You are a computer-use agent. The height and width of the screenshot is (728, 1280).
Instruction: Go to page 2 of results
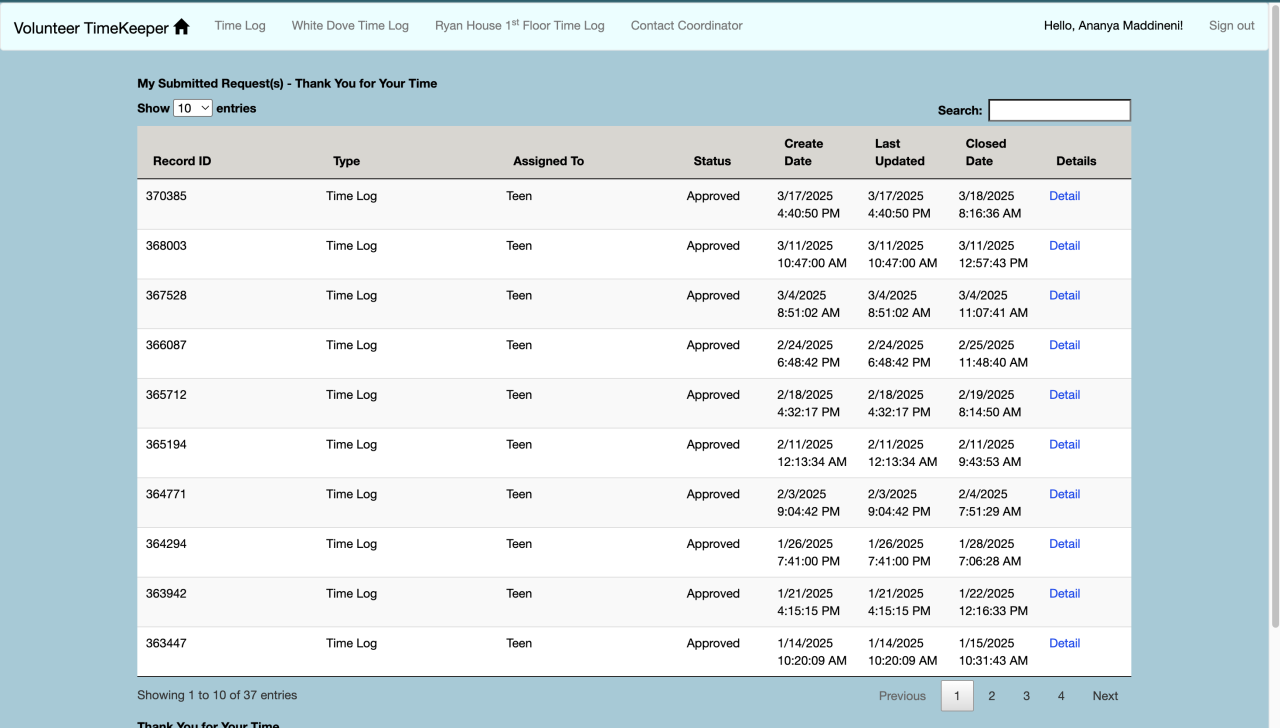(991, 696)
